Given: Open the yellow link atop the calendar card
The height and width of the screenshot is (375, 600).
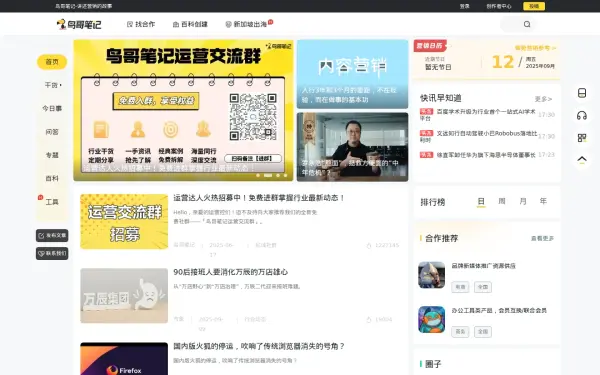Looking at the screenshot, I should pos(535,48).
